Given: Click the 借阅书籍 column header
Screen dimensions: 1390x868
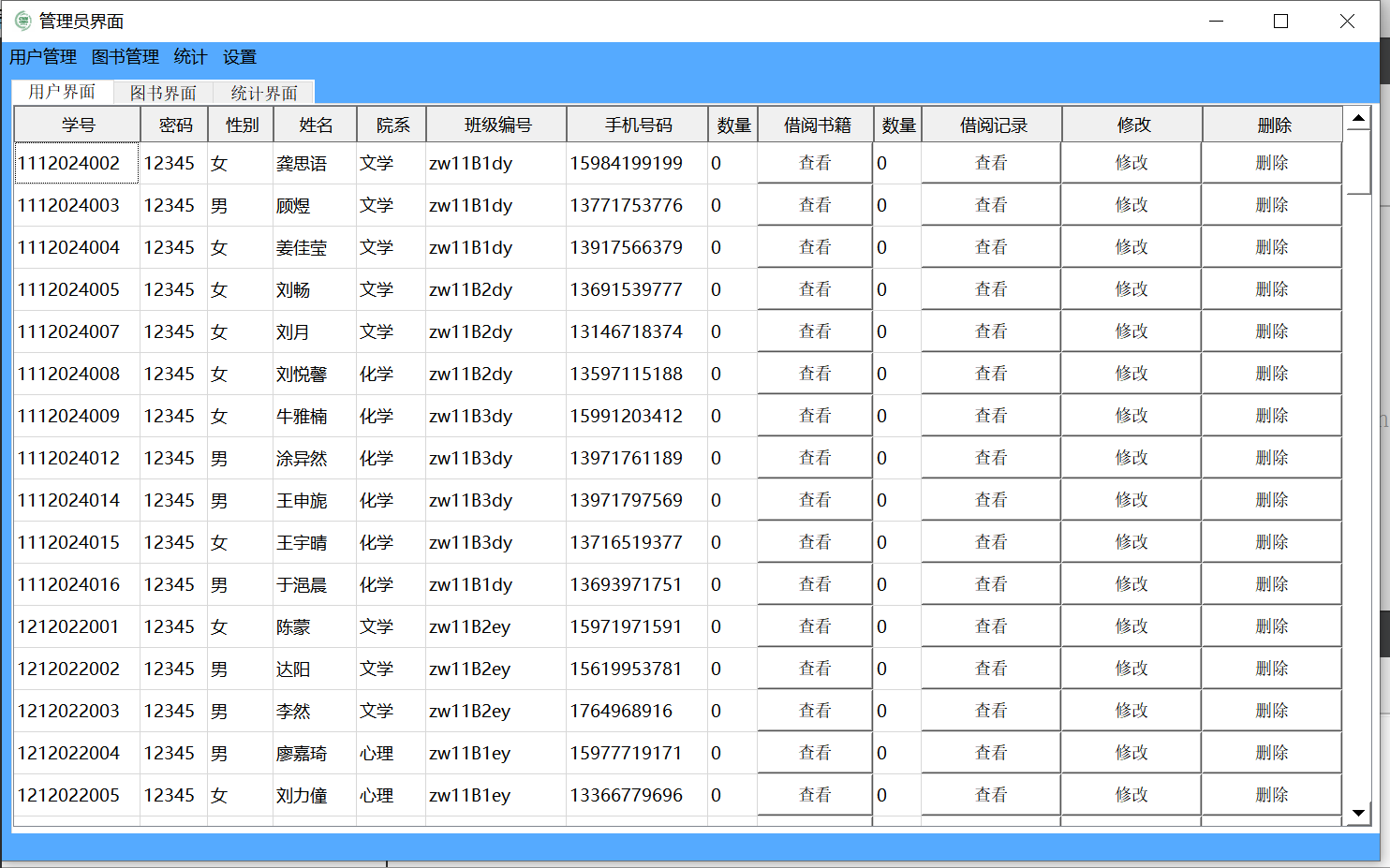Looking at the screenshot, I should pos(817,125).
